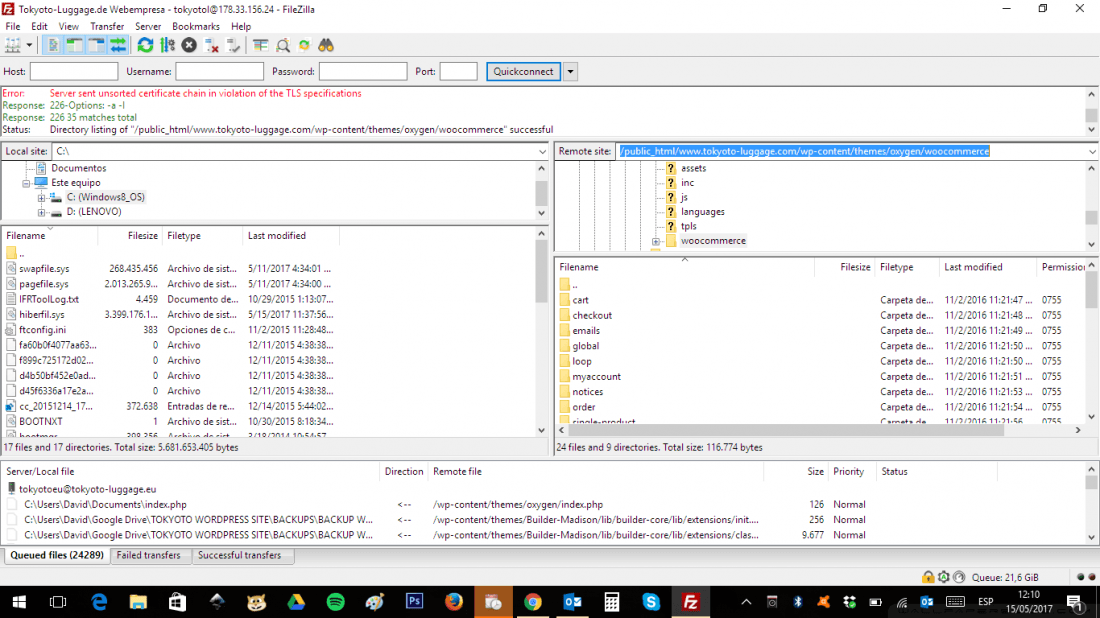Show hidden system tray icons

(x=746, y=602)
